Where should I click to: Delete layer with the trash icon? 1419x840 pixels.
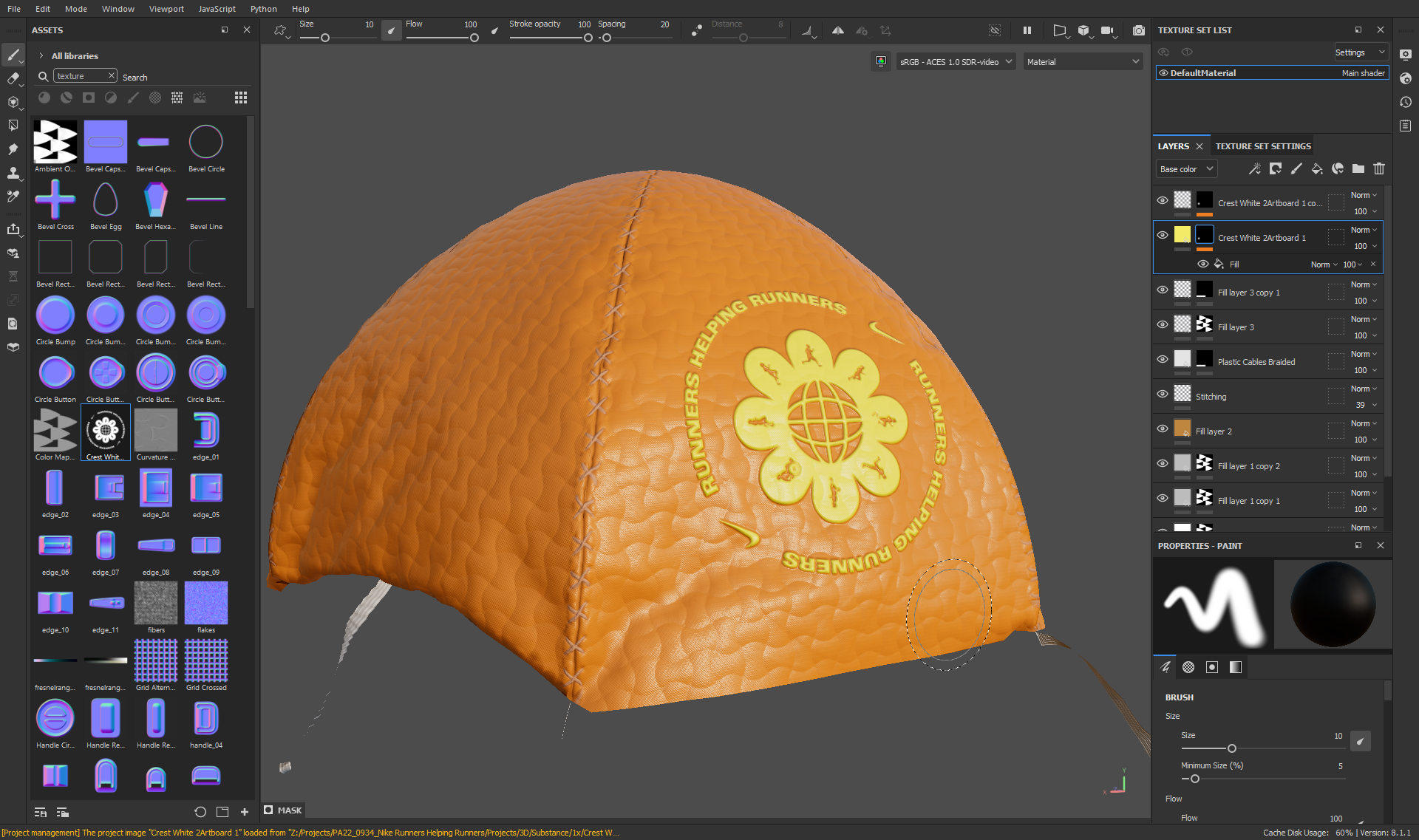1379,169
